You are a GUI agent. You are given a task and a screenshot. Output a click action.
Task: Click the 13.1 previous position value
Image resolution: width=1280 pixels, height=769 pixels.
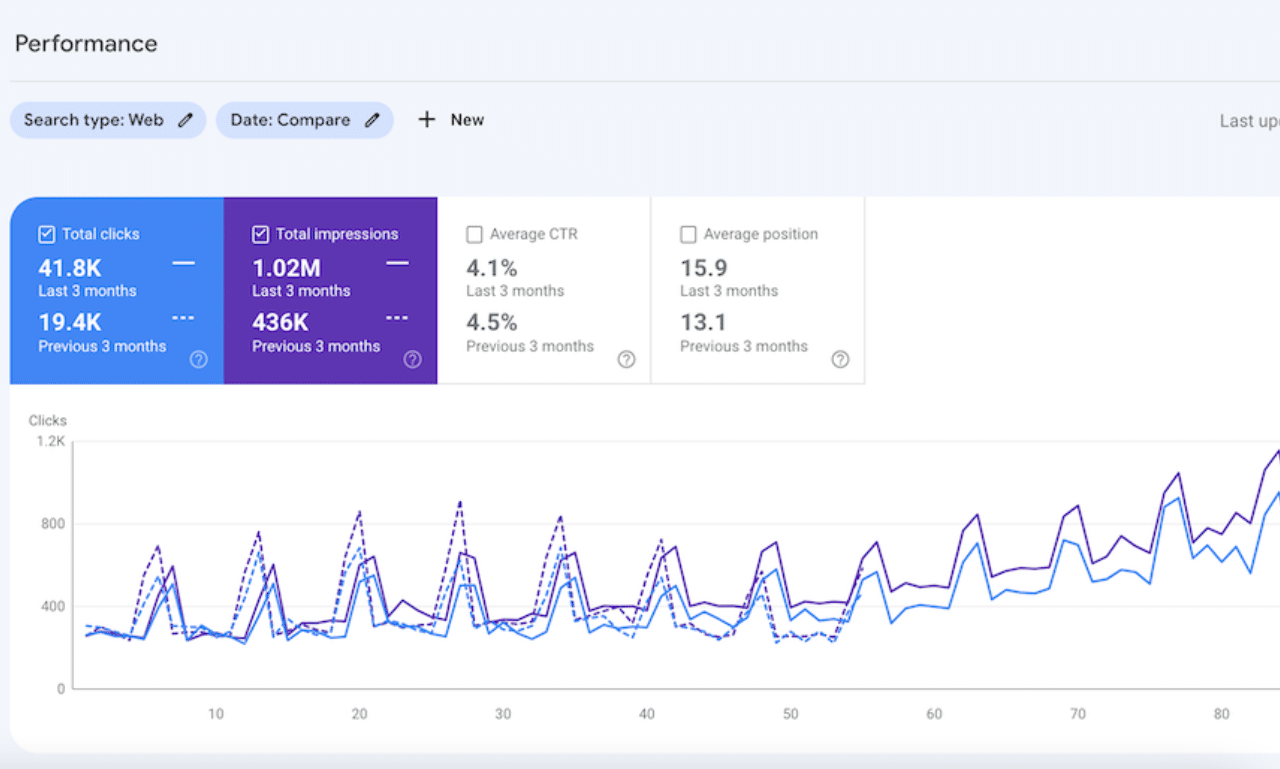tap(703, 322)
